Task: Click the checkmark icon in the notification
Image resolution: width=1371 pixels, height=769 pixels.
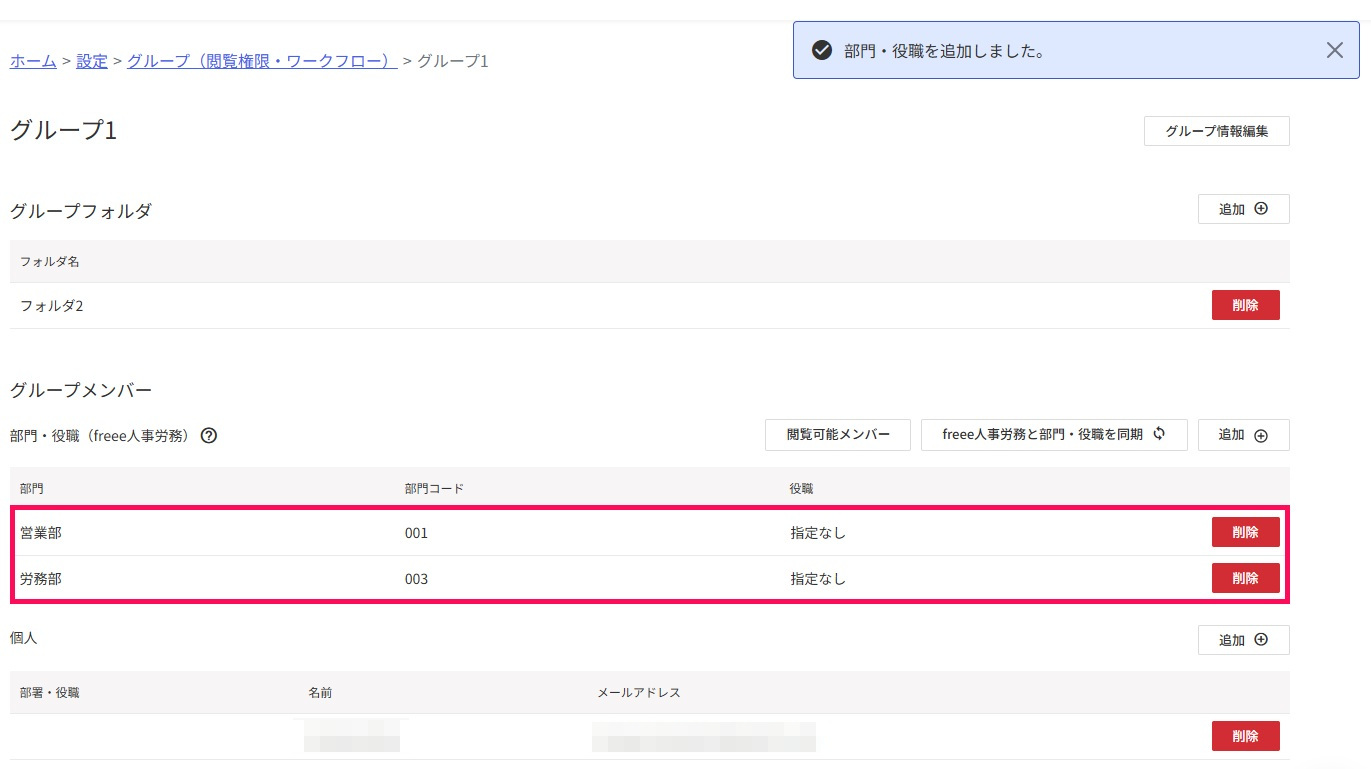Action: point(822,50)
